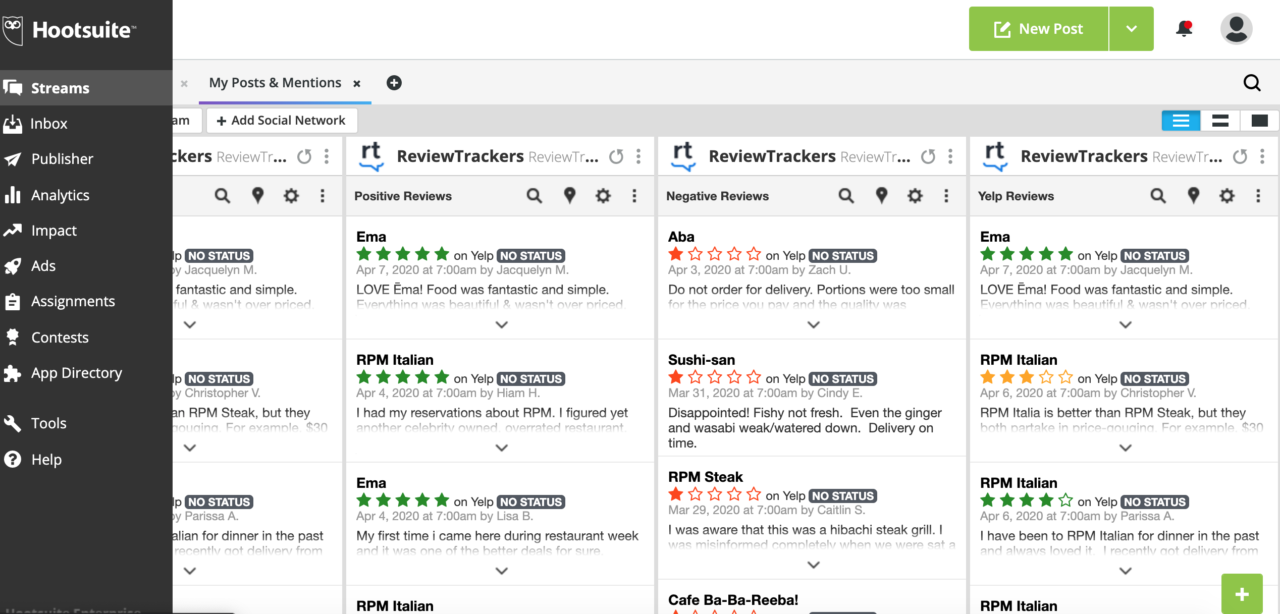This screenshot has width=1280, height=614.
Task: Expand Ema's review in Positive Reviews
Action: 501,324
